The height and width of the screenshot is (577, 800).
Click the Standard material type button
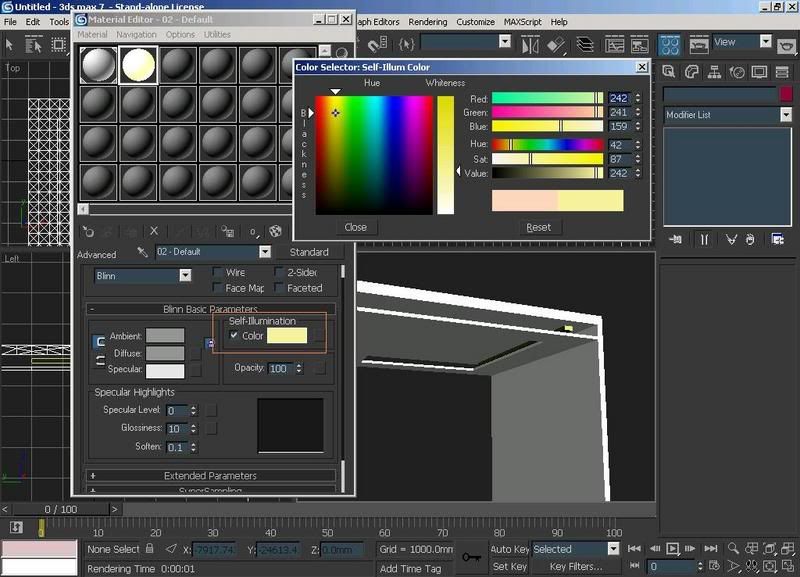coord(309,253)
